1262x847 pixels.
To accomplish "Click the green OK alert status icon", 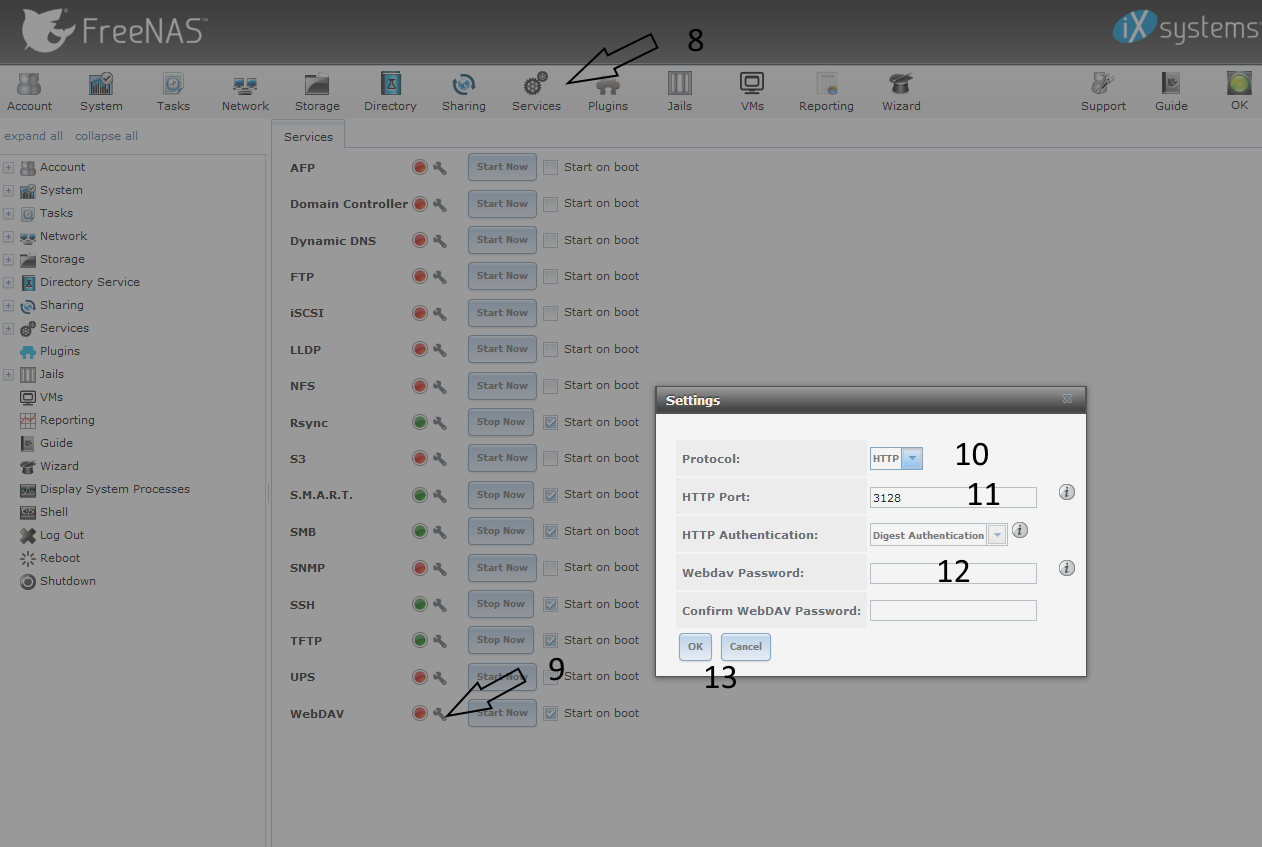I will [x=1239, y=84].
